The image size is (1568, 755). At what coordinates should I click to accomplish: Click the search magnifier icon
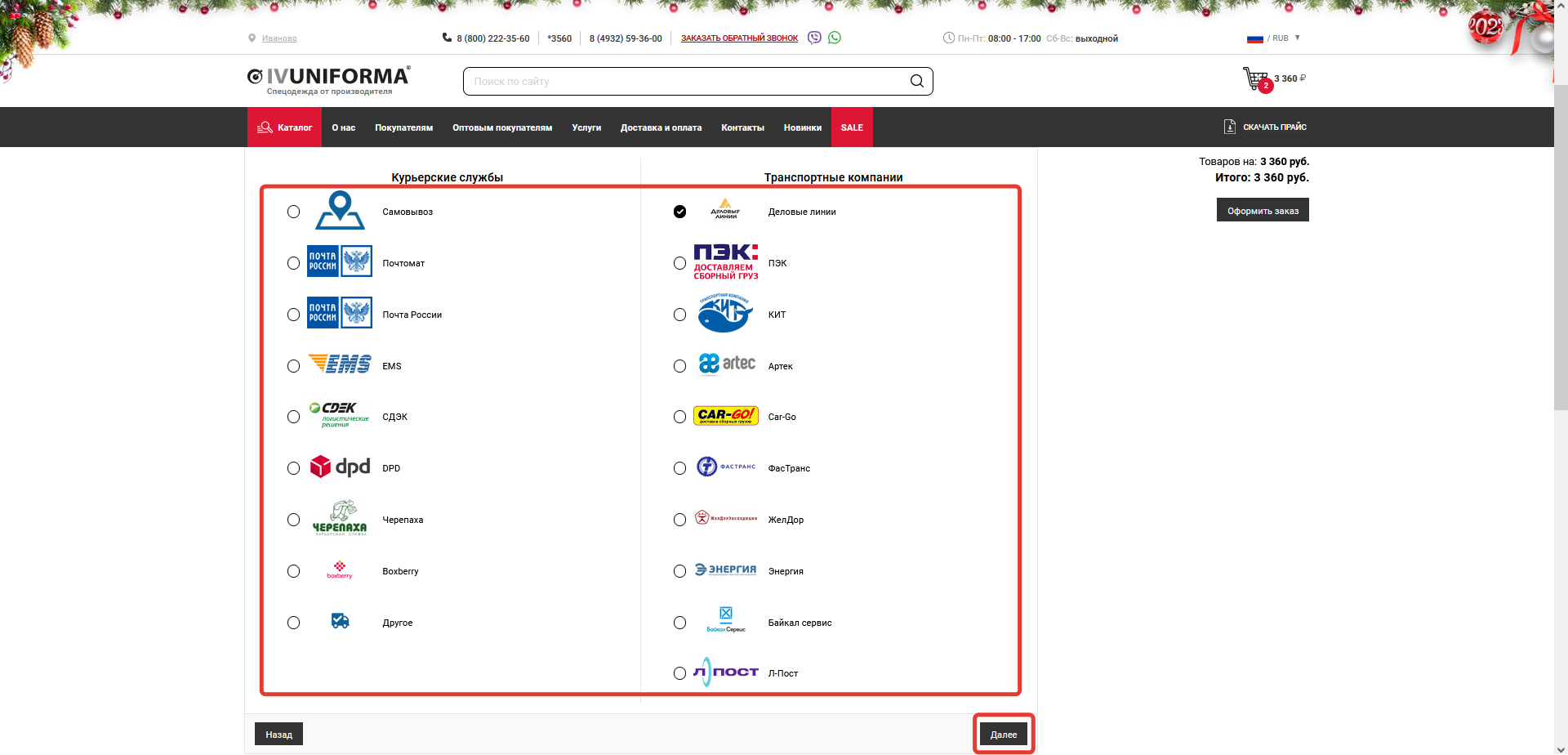[x=917, y=81]
